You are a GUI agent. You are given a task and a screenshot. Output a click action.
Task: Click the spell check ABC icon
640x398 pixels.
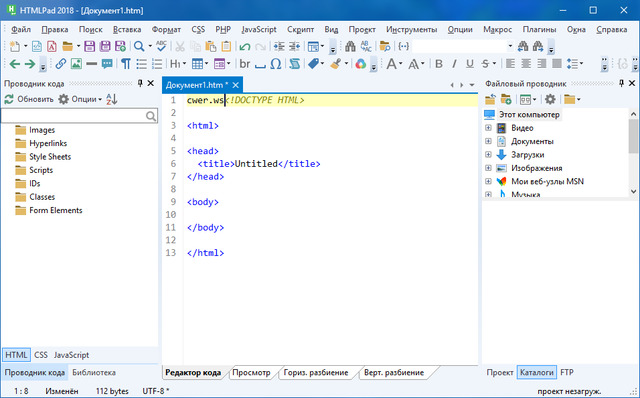tap(161, 46)
